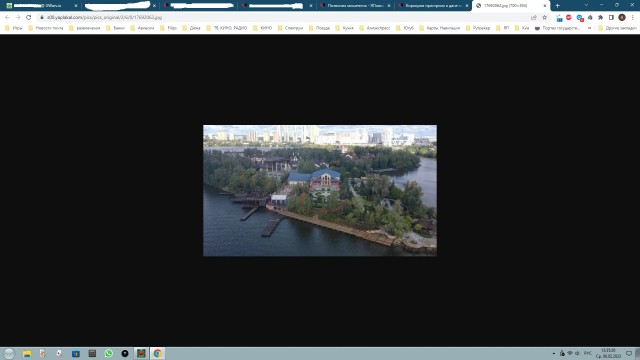Switch to the fifth tab starting 'Полезная'
Image resolution: width=640 pixels, height=360 pixels.
354,6
